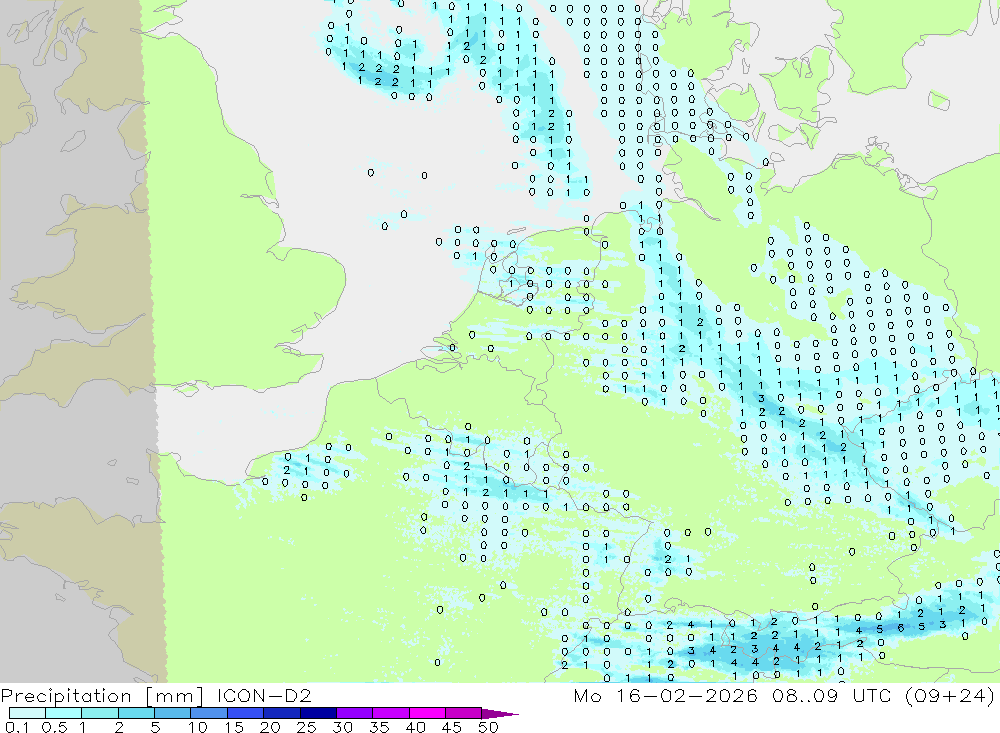The image size is (1000, 733).
Task: Click the '[mm]' unit label
Action: click(x=175, y=696)
